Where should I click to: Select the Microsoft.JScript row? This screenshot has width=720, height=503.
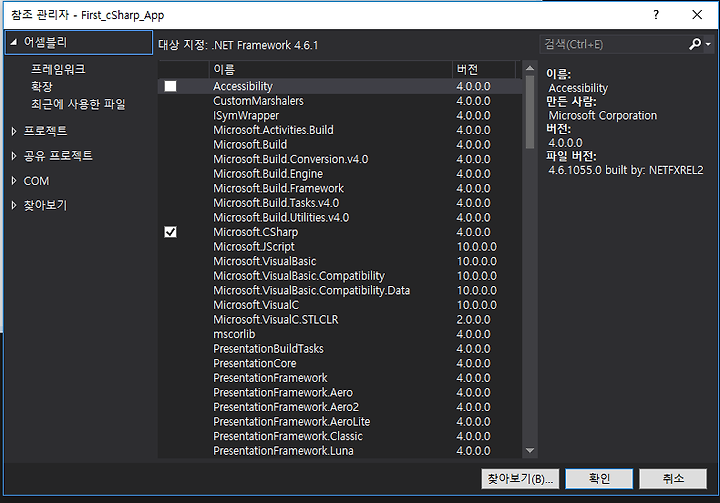[x=340, y=247]
